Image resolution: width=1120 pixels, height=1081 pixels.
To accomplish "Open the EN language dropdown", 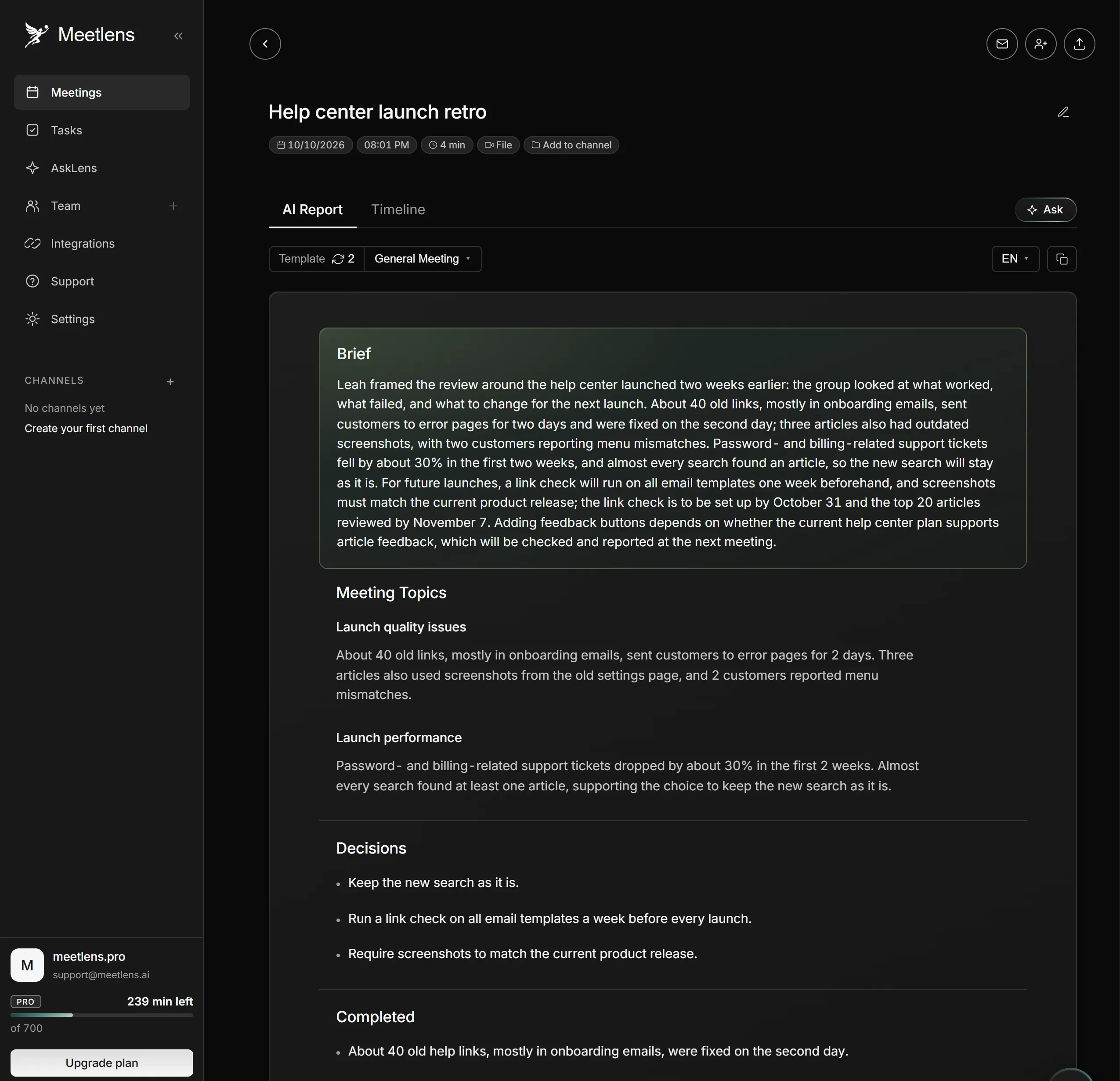I will tap(1015, 259).
